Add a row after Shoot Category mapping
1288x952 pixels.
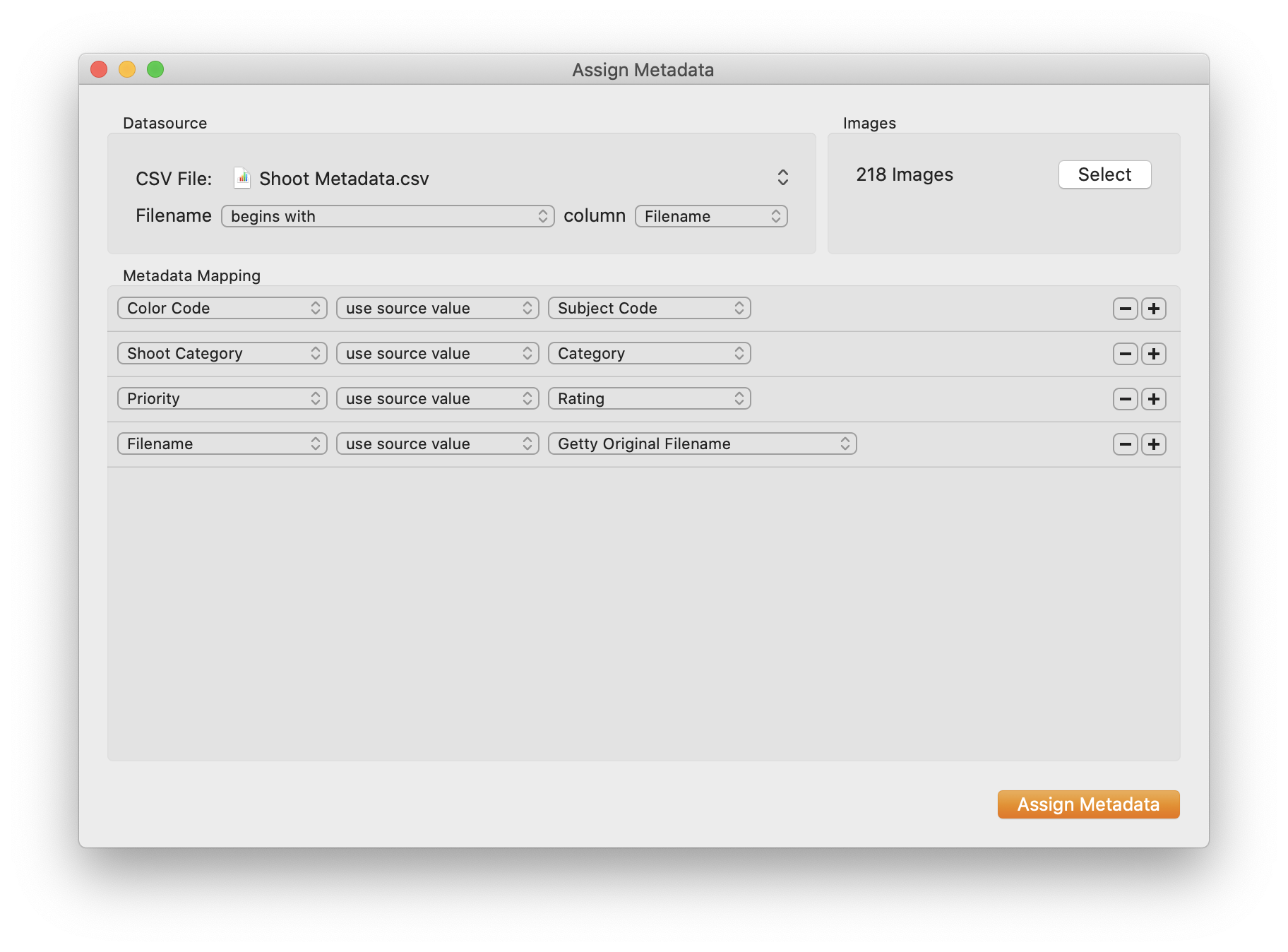coord(1153,354)
